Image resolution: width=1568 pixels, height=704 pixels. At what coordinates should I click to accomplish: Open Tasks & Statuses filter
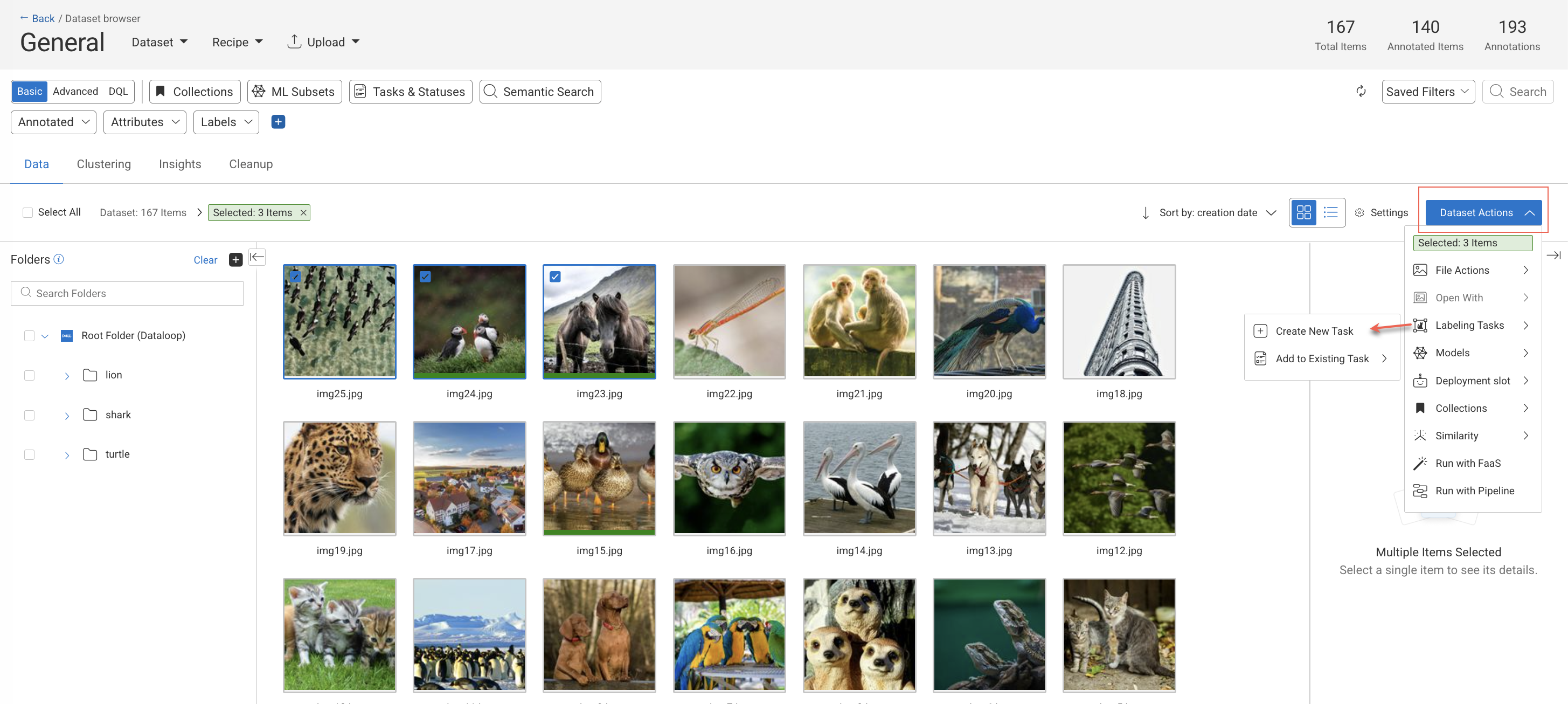click(411, 91)
